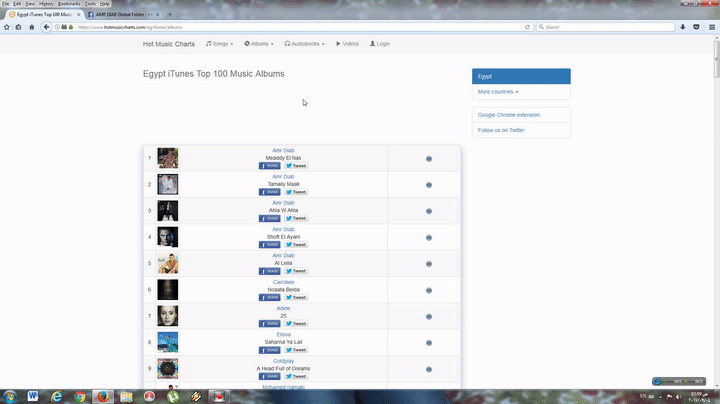
Task: Reload the page with the refresh icon
Action: point(527,27)
